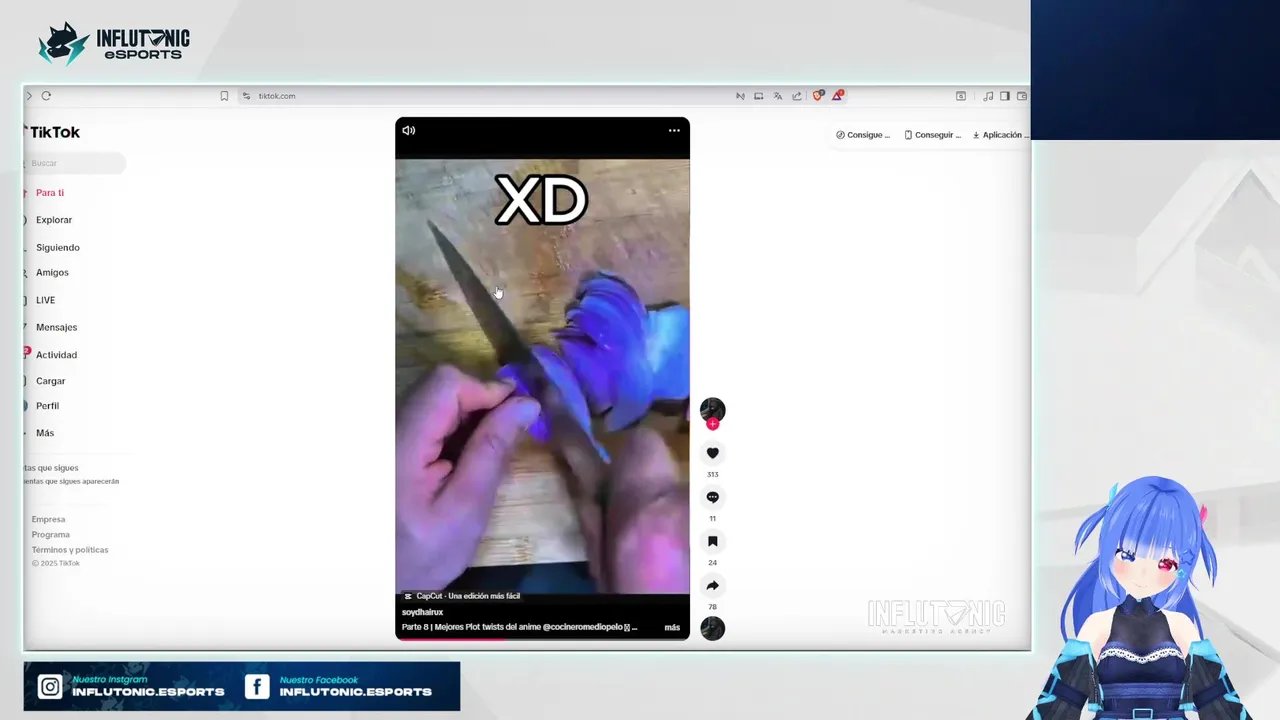Screen dimensions: 1280x720
Task: Open the LIVE section
Action: click(45, 300)
